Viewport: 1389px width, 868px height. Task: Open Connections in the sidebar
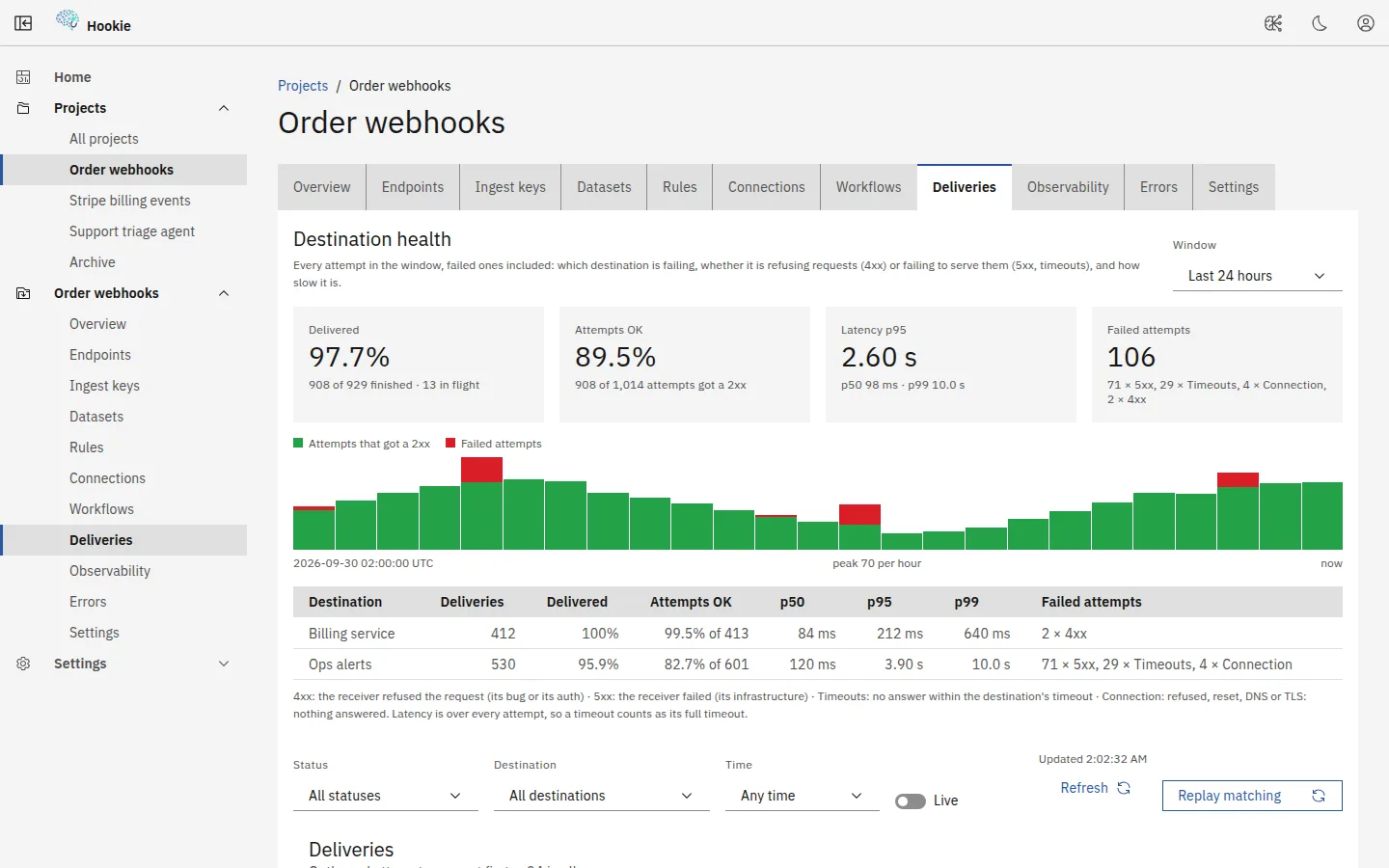click(x=123, y=478)
